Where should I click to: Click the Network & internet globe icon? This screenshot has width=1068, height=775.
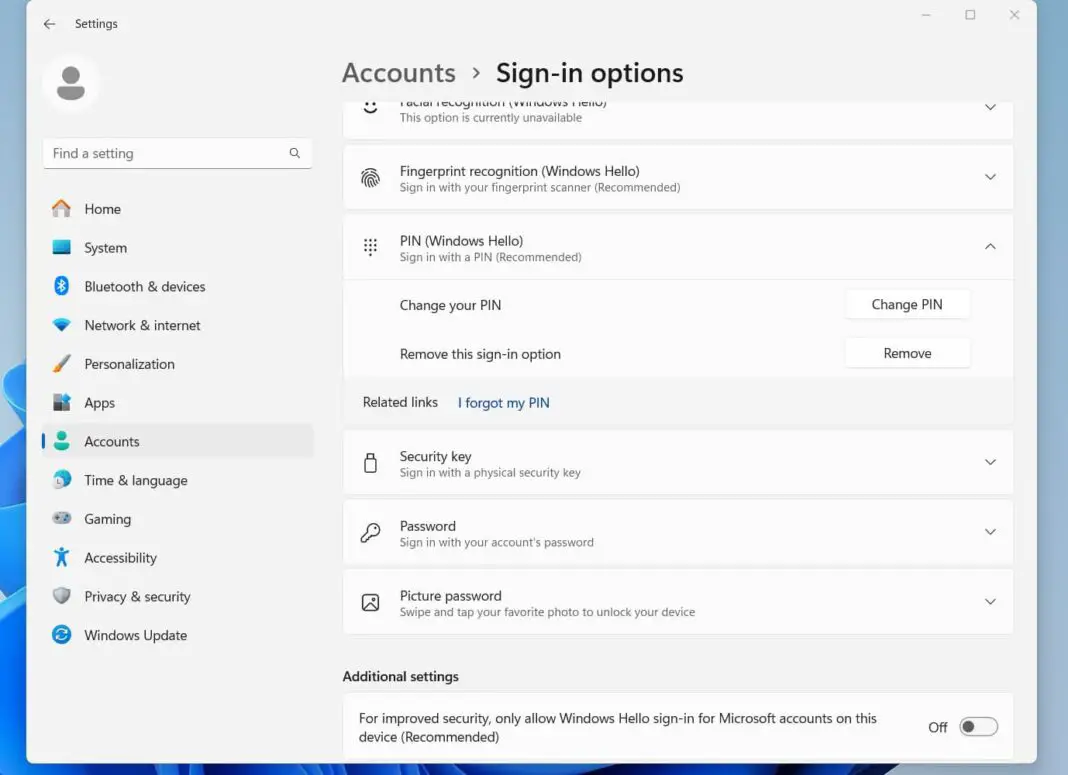[62, 325]
